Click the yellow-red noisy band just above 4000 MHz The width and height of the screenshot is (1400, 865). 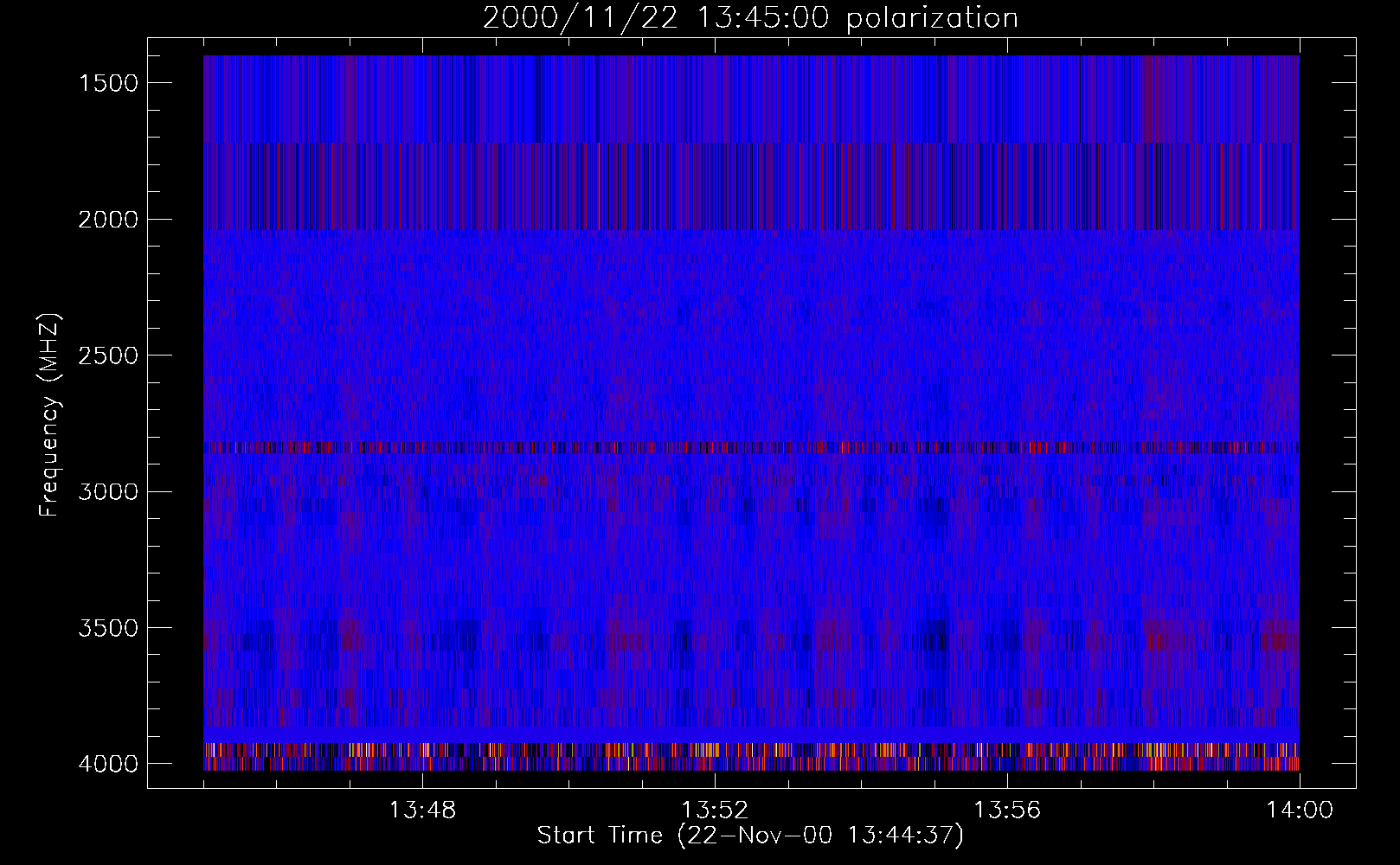click(x=751, y=749)
